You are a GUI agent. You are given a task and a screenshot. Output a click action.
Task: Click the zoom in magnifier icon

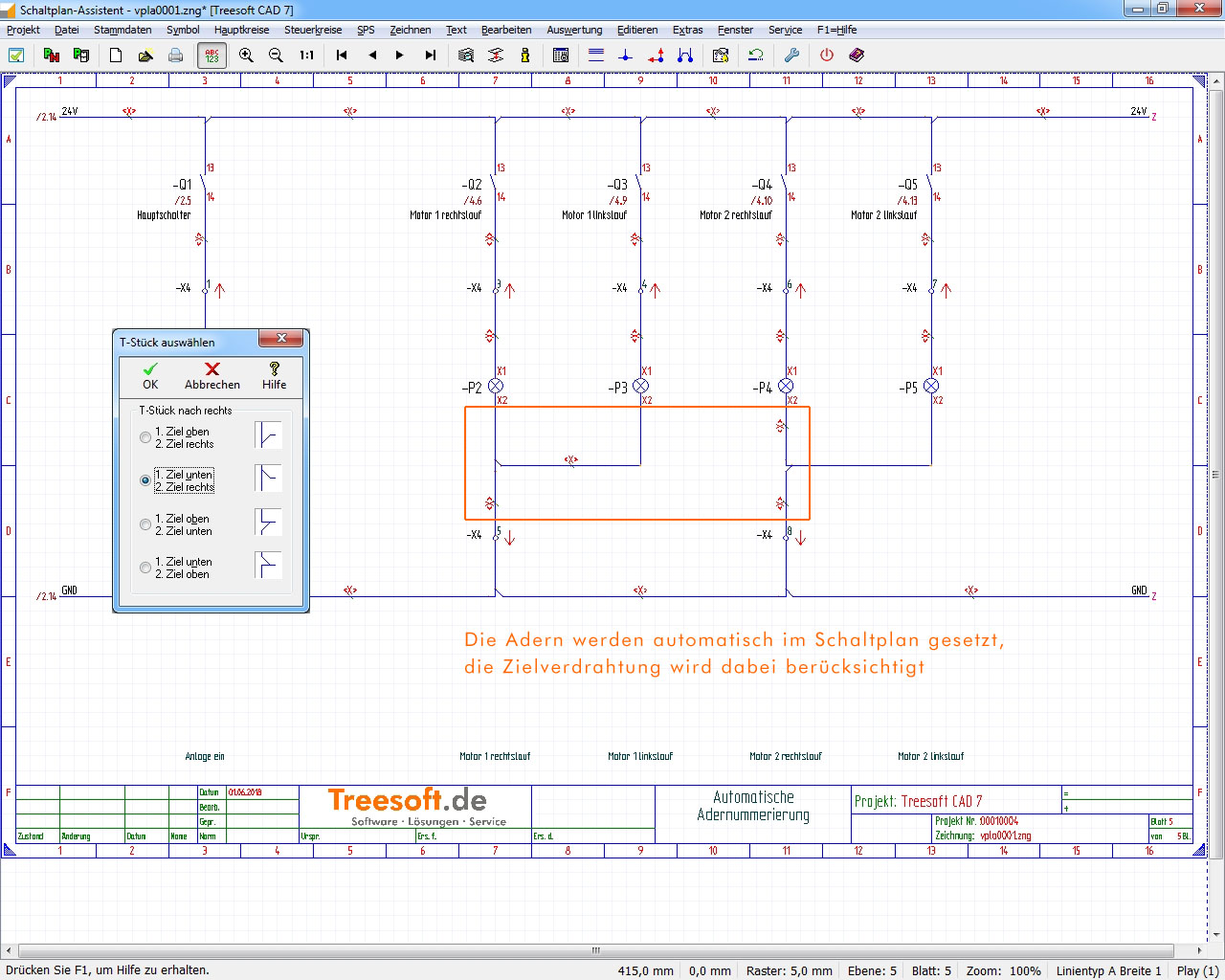(246, 56)
